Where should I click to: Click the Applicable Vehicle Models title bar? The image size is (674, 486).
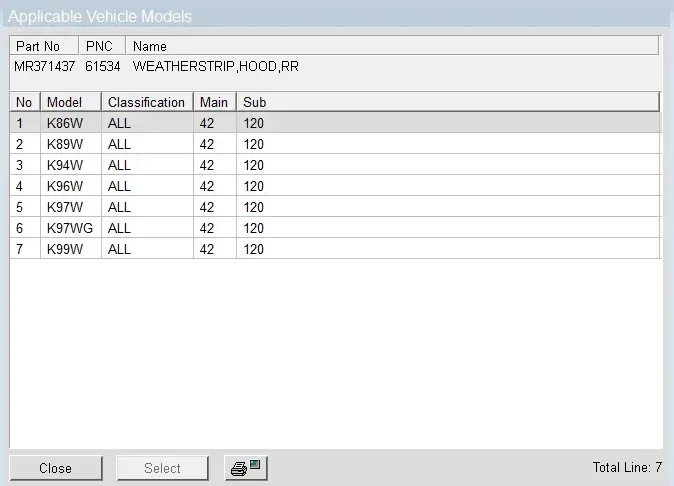[x=336, y=16]
